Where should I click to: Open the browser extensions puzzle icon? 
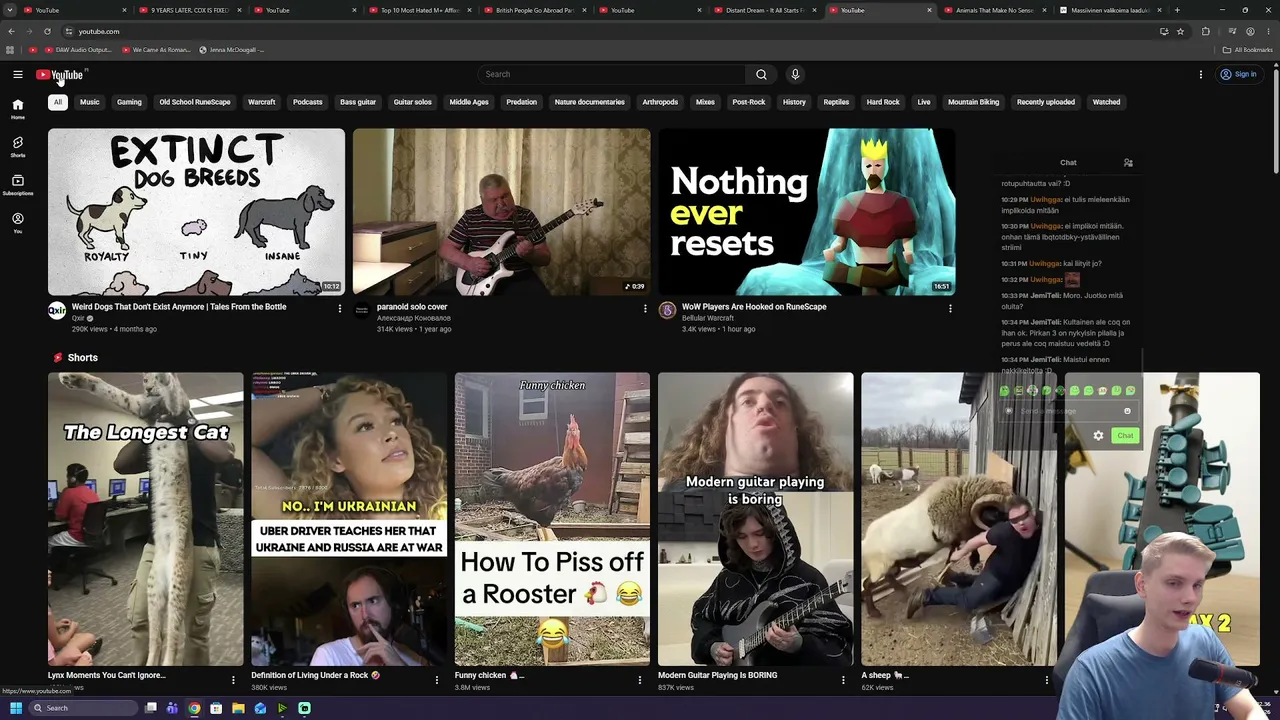click(x=1205, y=31)
